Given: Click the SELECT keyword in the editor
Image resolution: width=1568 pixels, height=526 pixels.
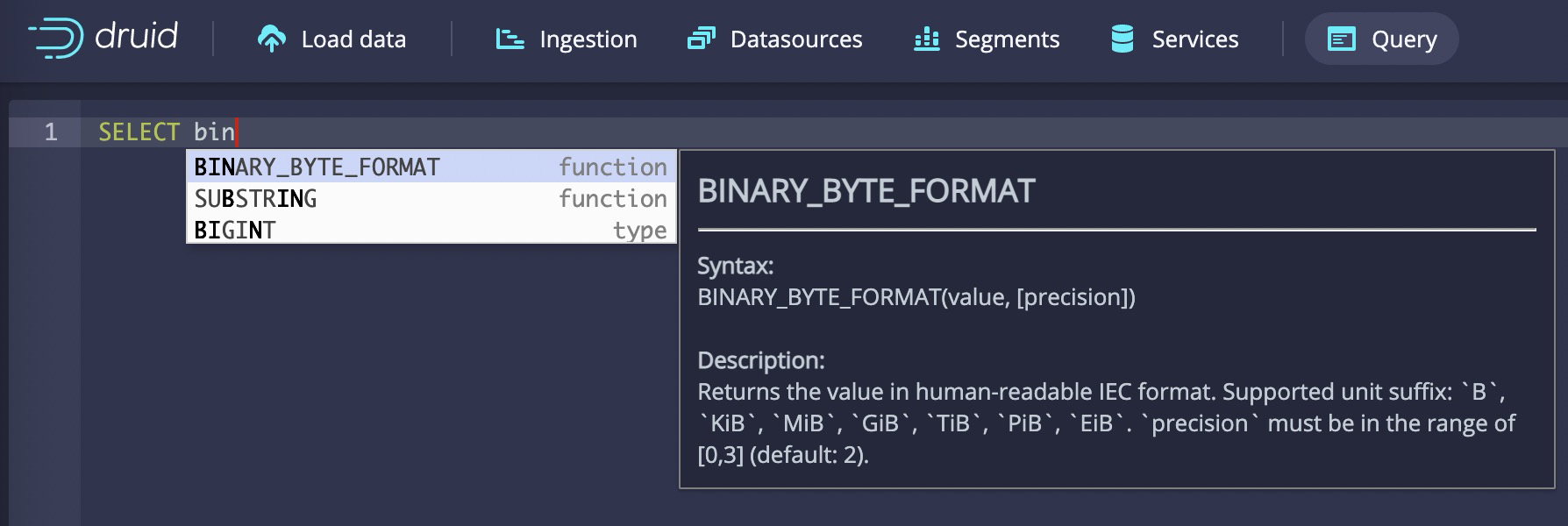Looking at the screenshot, I should click(x=139, y=132).
